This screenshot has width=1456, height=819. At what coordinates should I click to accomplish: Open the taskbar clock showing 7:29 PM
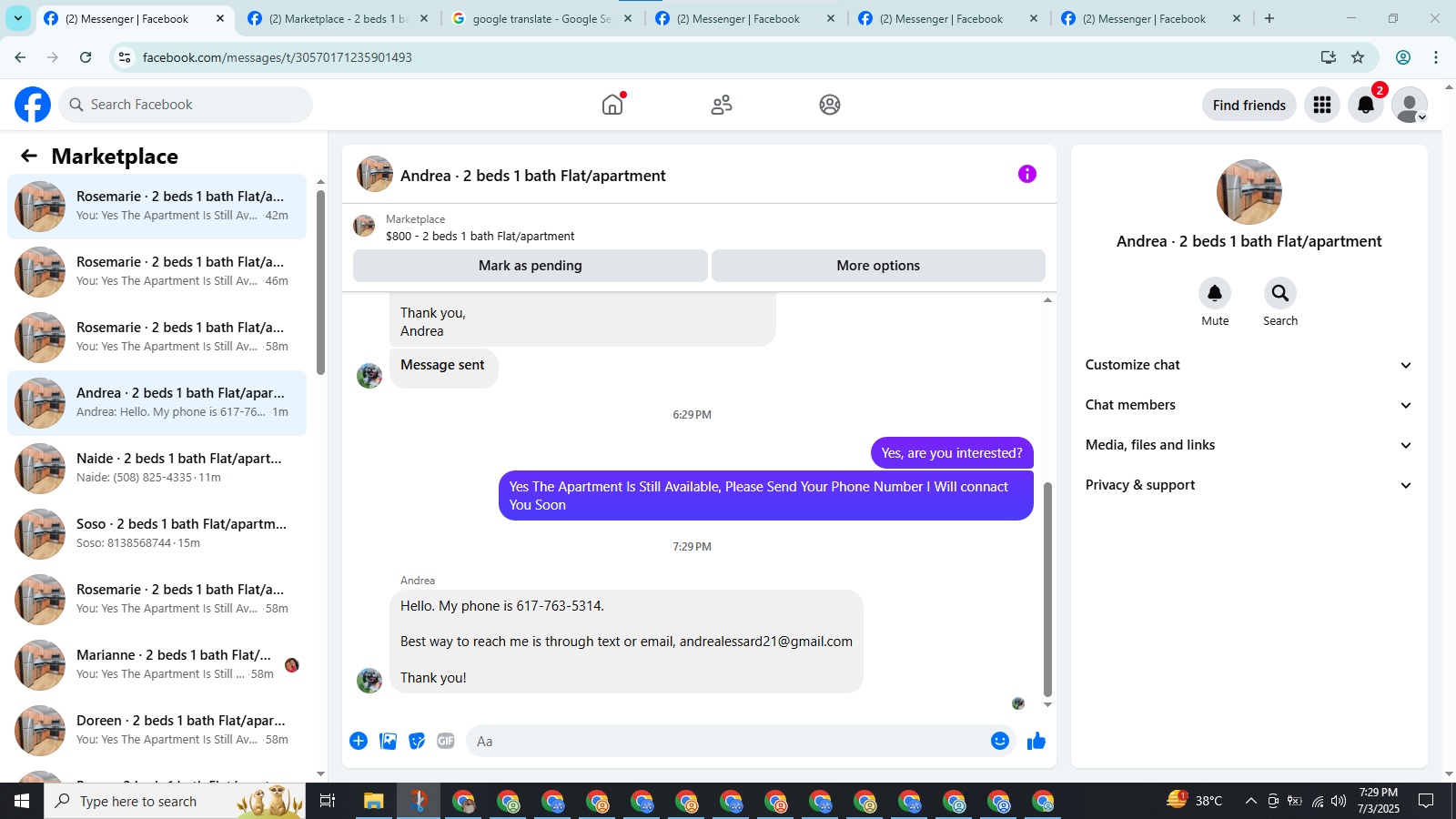pos(1379,801)
